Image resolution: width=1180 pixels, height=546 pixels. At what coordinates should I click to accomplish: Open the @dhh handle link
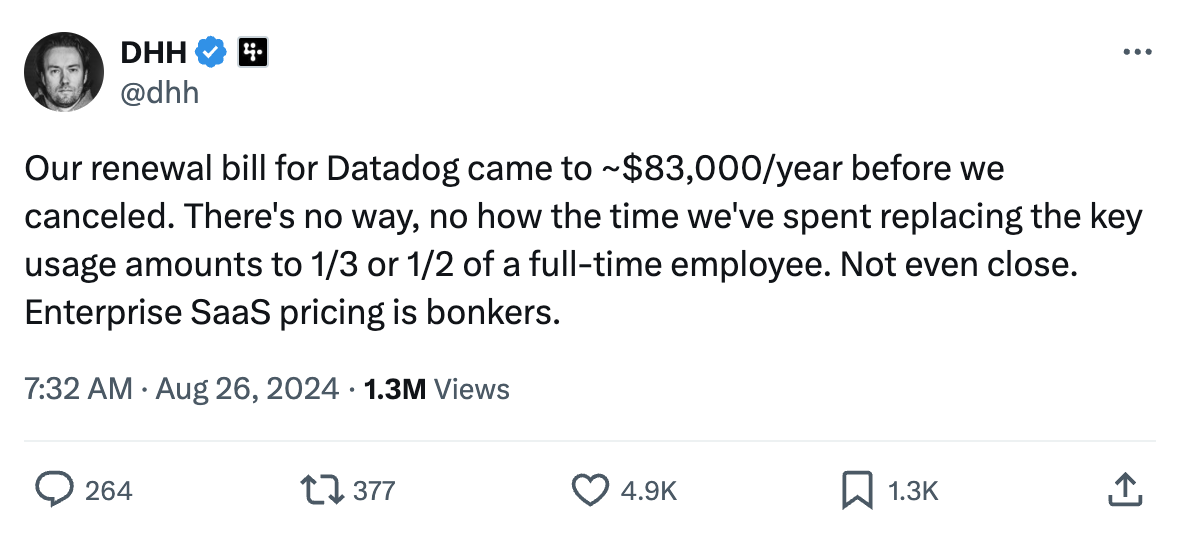point(160,92)
